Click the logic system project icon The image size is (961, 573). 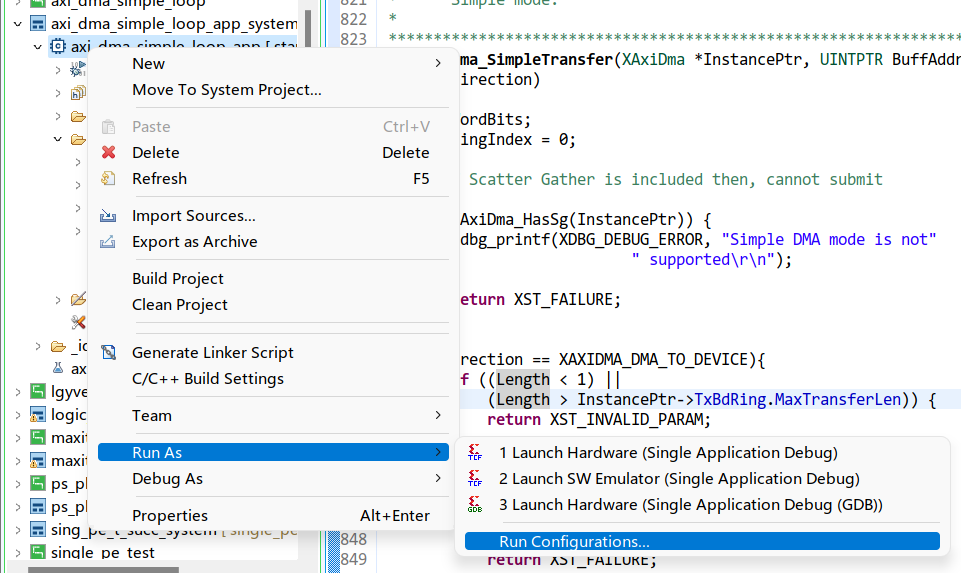(38, 415)
